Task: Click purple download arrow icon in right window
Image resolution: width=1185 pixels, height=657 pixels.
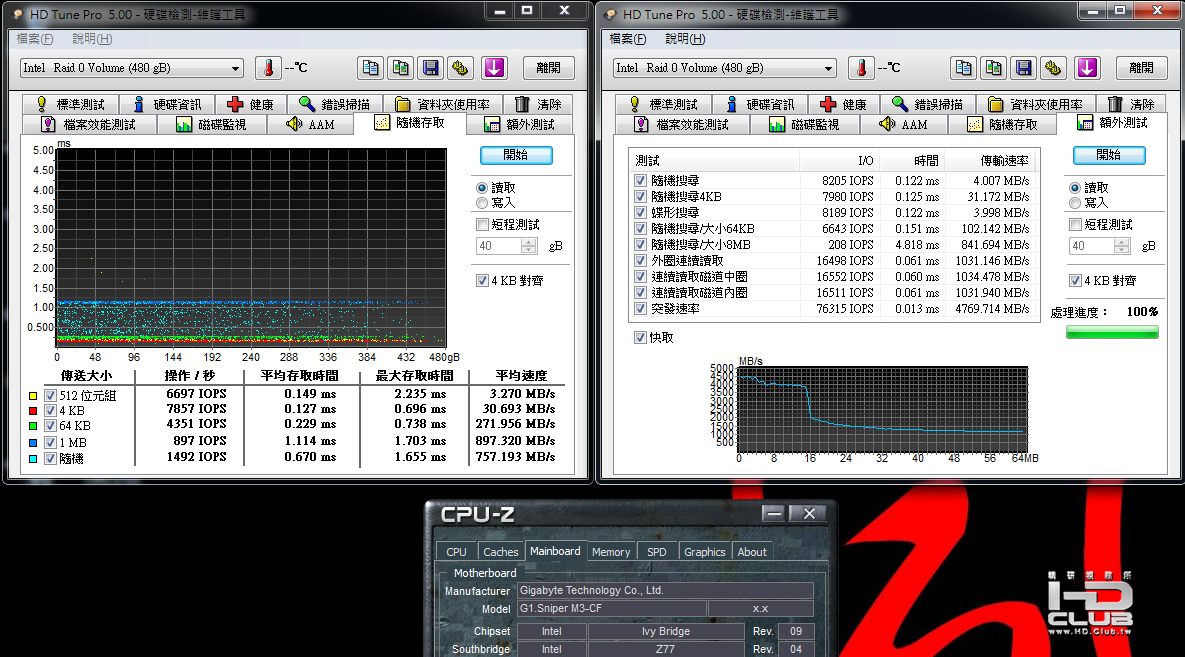Action: 1087,68
